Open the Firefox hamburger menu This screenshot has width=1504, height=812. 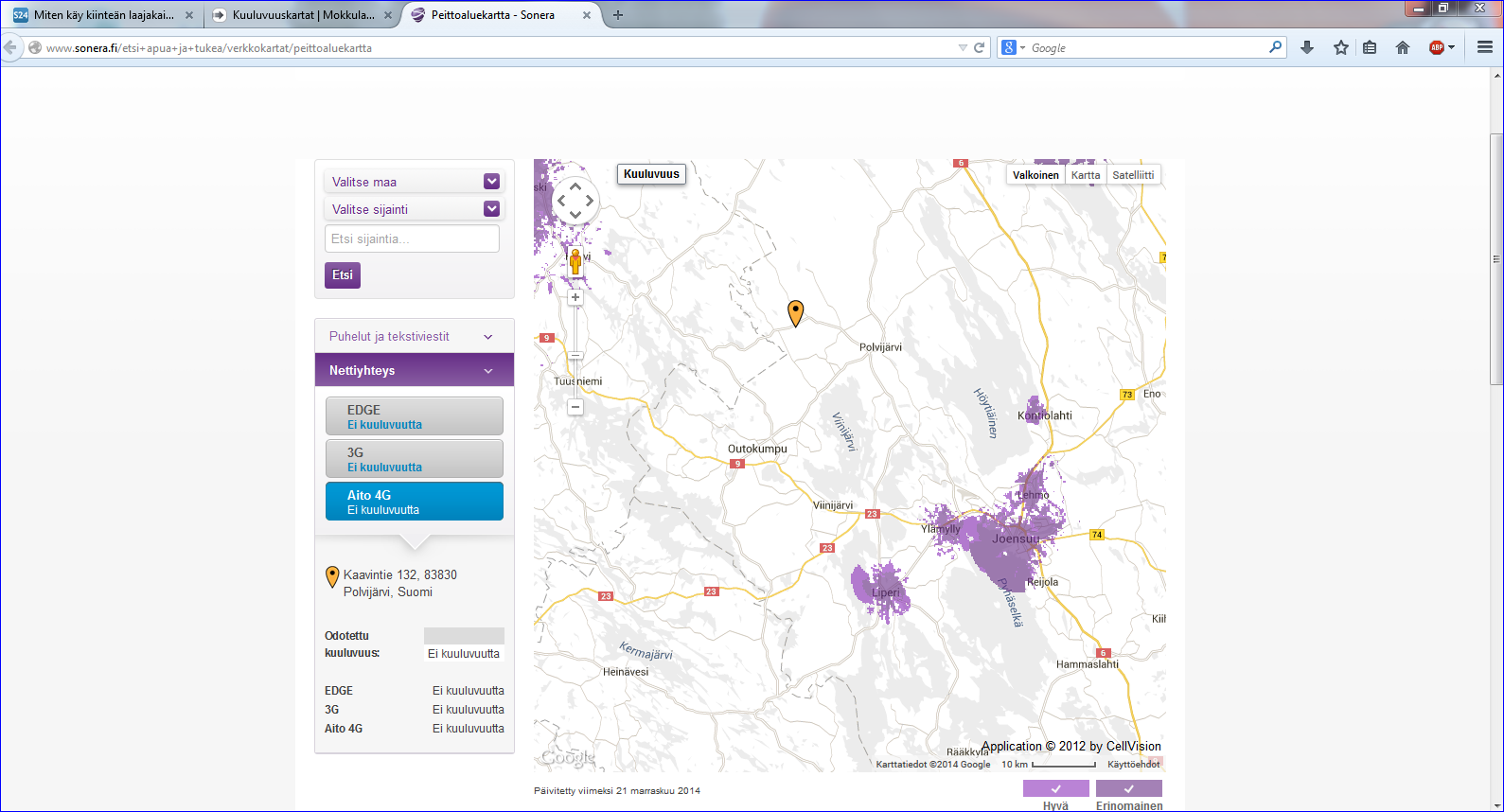[1485, 47]
